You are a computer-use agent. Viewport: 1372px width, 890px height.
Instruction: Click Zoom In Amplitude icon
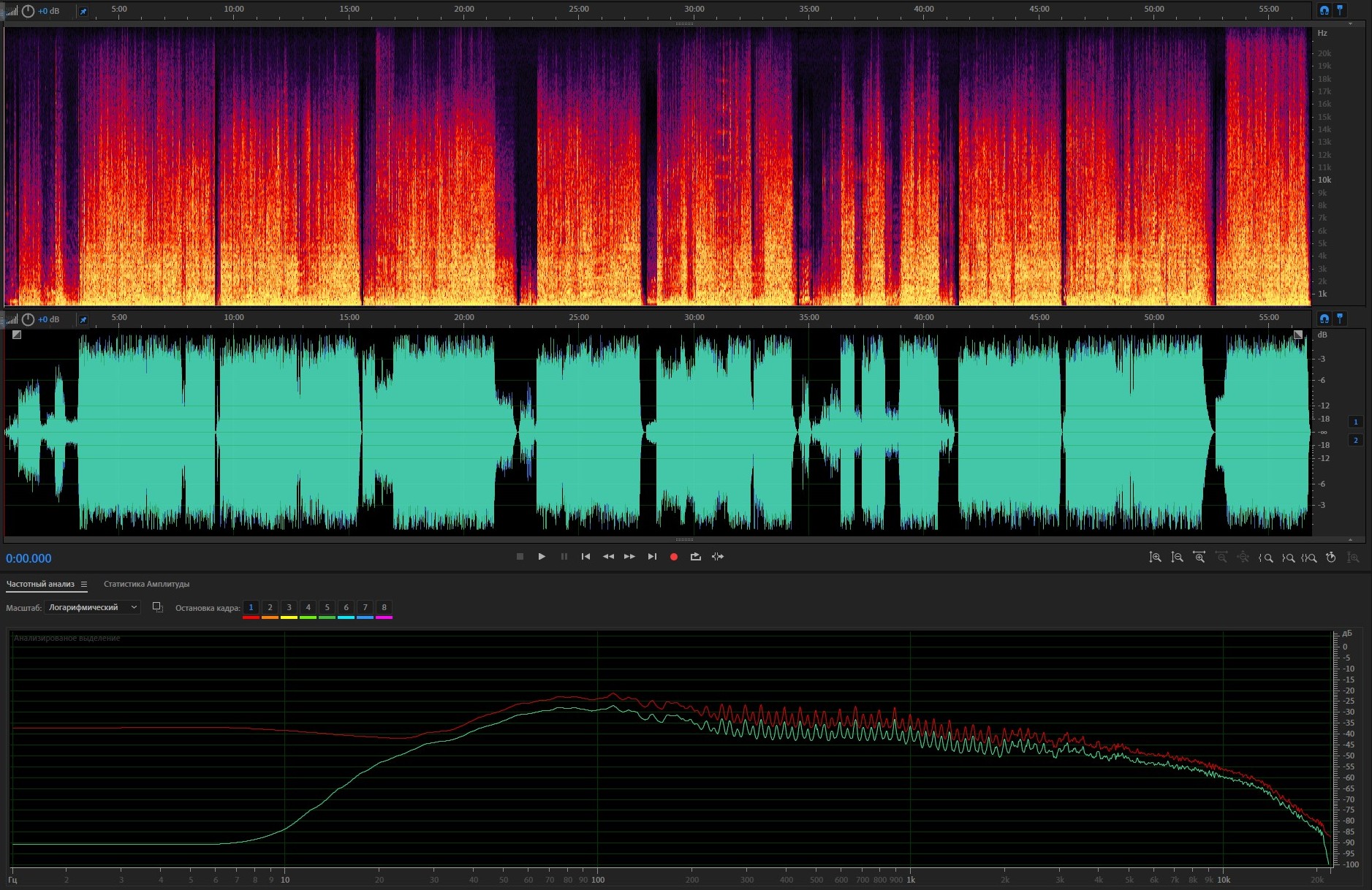[1155, 558]
